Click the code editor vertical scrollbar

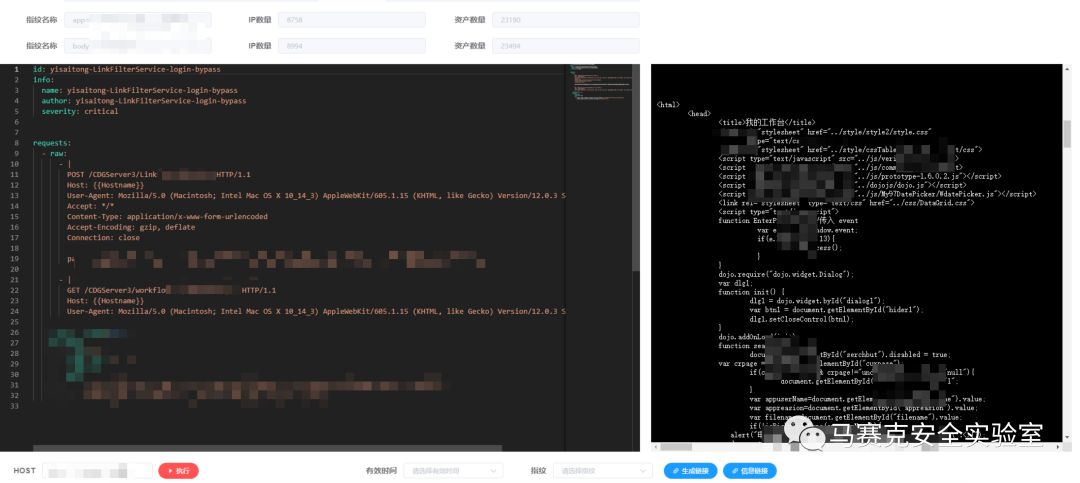[636, 165]
